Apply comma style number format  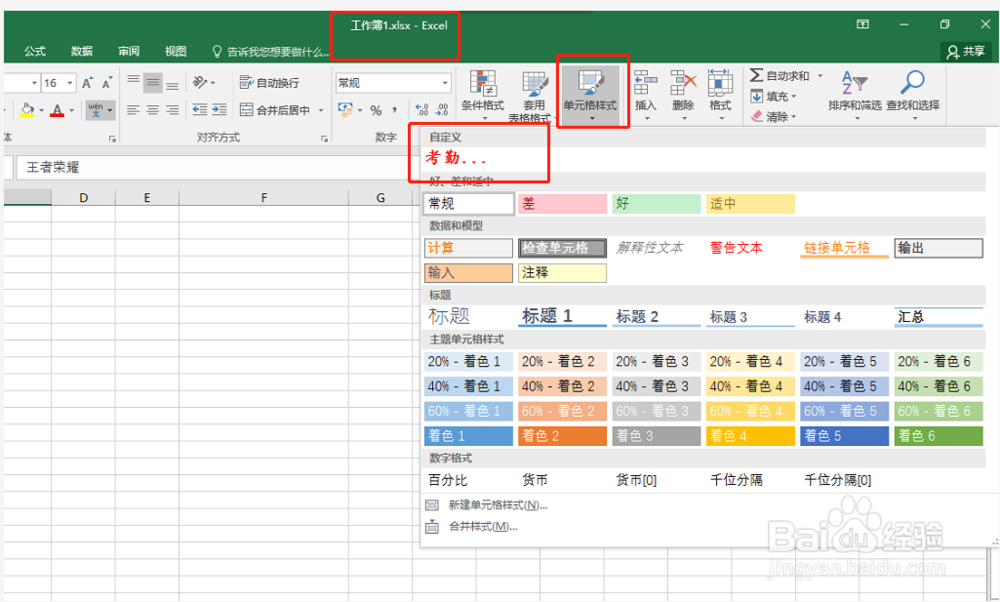click(x=395, y=110)
